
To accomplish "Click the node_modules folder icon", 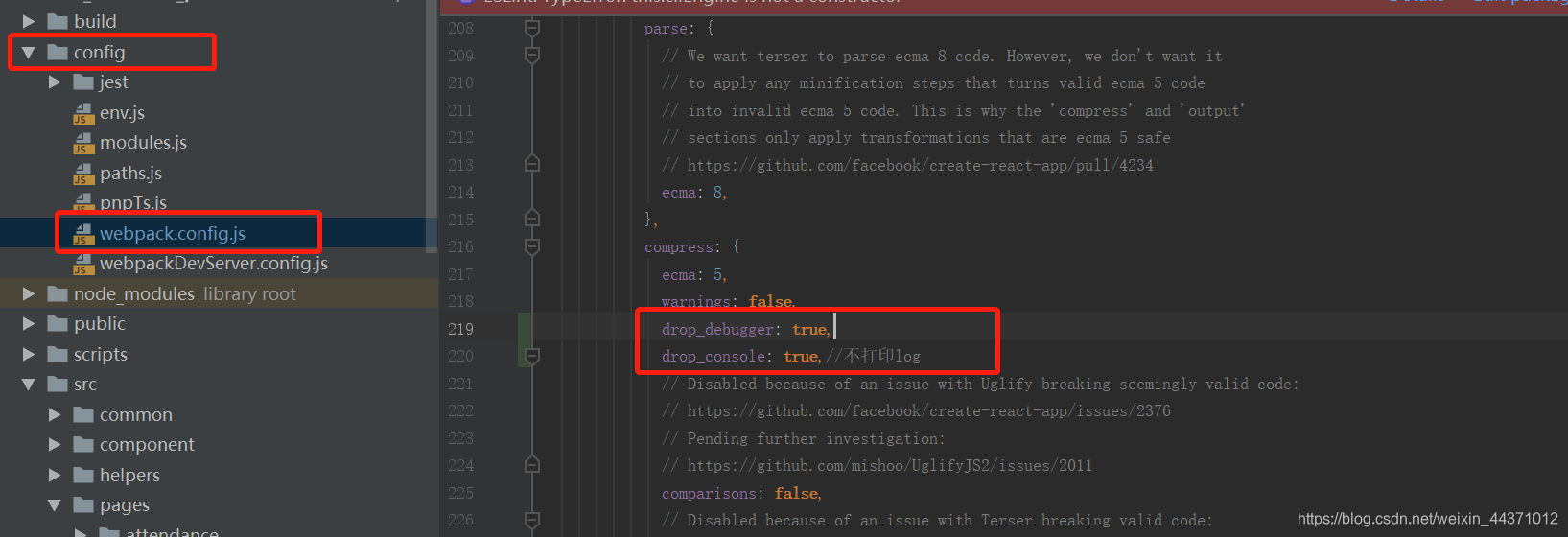I will [x=58, y=293].
